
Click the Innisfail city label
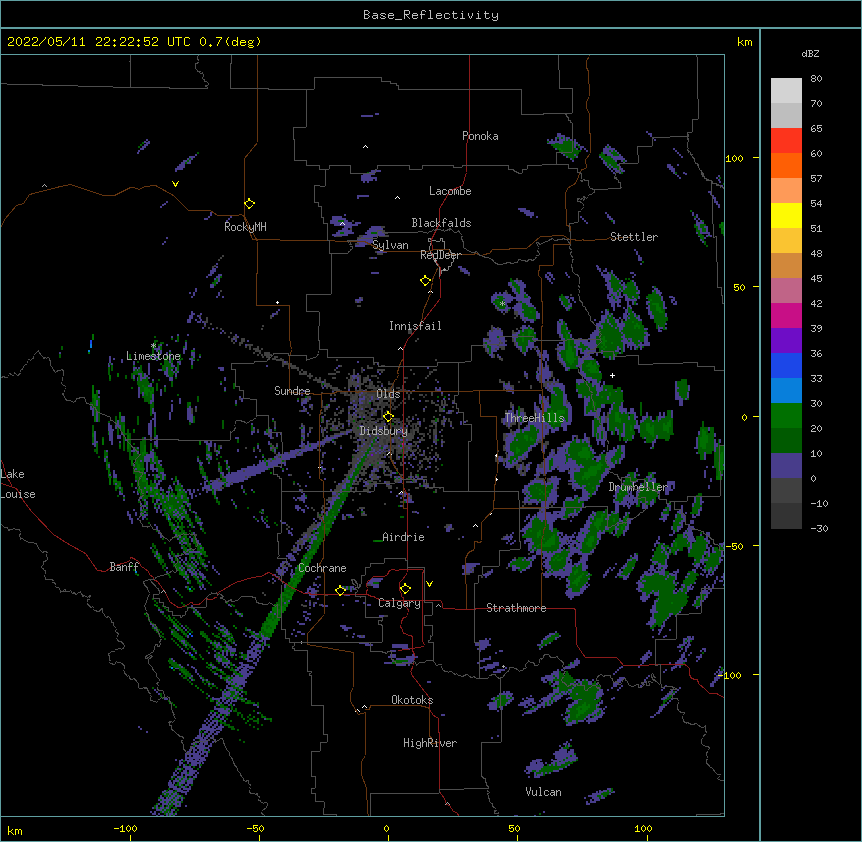click(415, 326)
